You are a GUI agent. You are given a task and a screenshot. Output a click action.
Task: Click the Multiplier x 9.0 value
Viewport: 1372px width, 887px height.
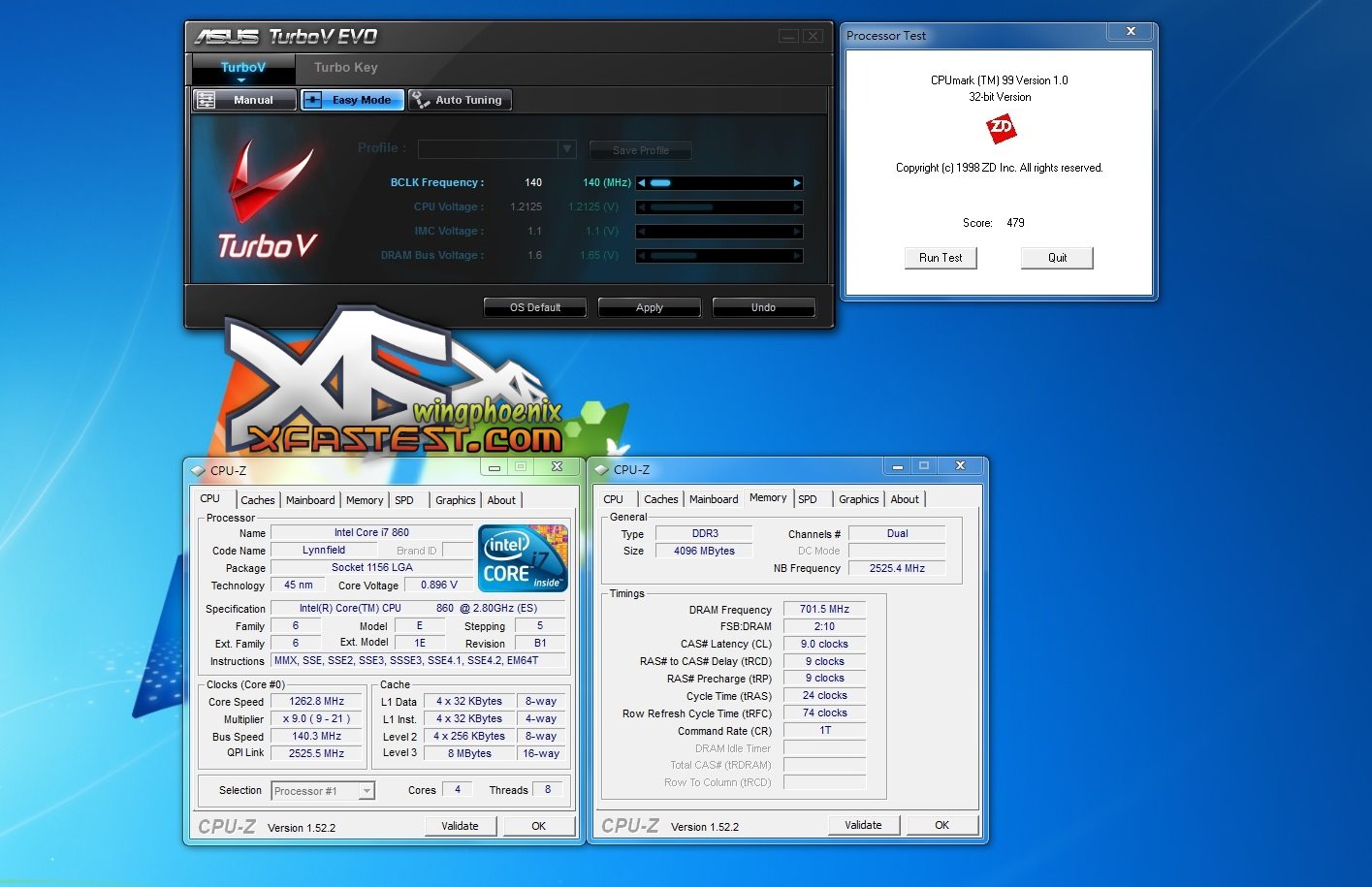(x=317, y=718)
